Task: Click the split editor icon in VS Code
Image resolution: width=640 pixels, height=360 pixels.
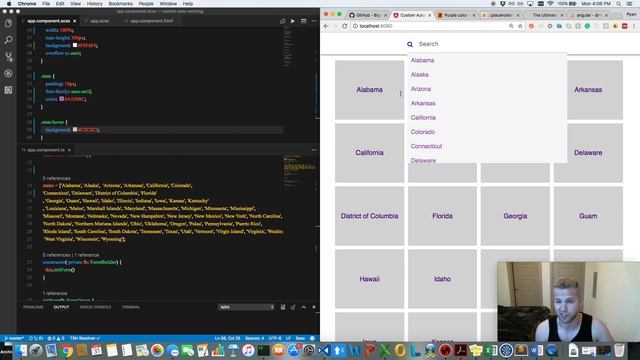Action: 303,21
